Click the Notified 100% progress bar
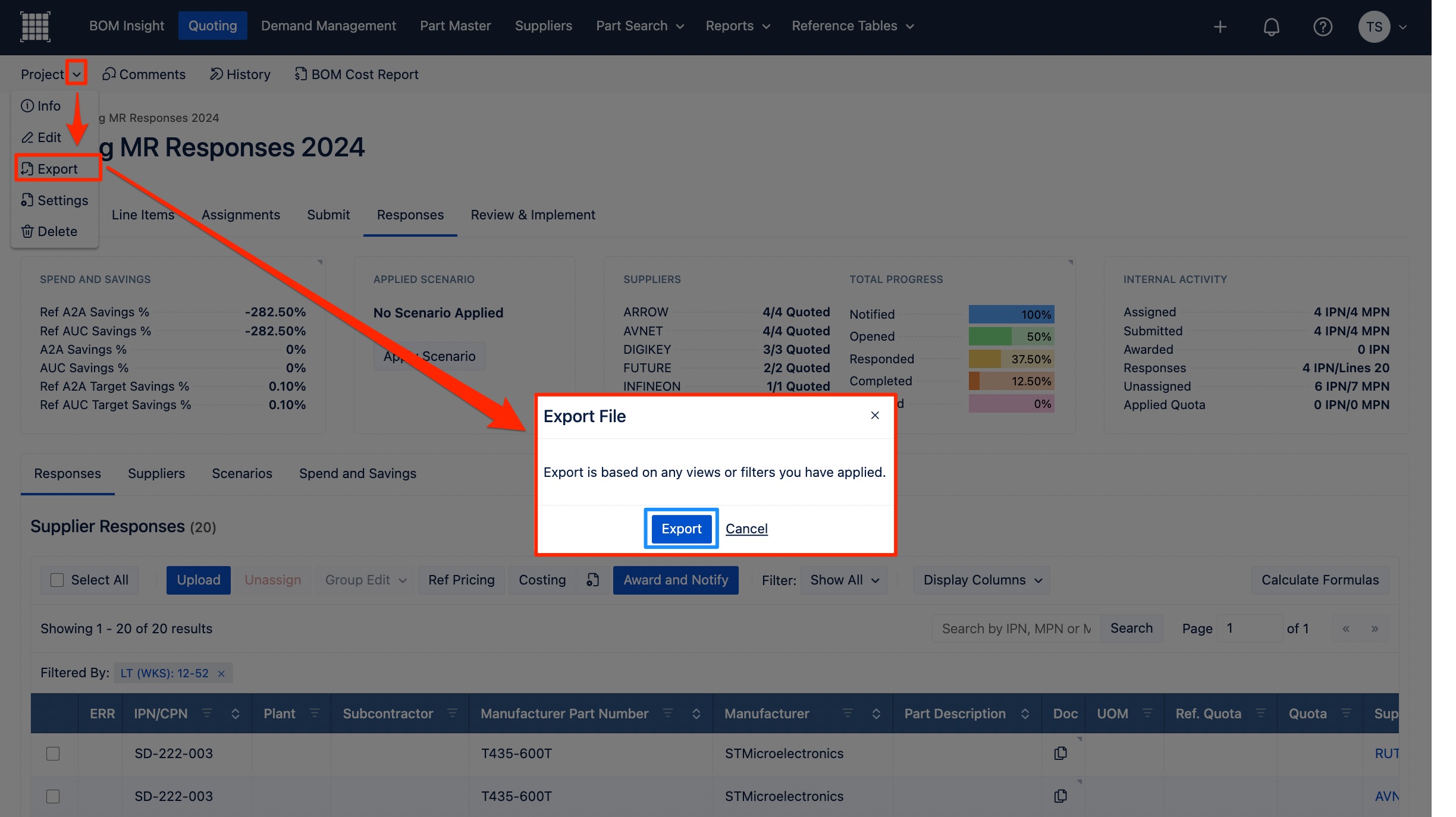1456x817 pixels. (1011, 315)
